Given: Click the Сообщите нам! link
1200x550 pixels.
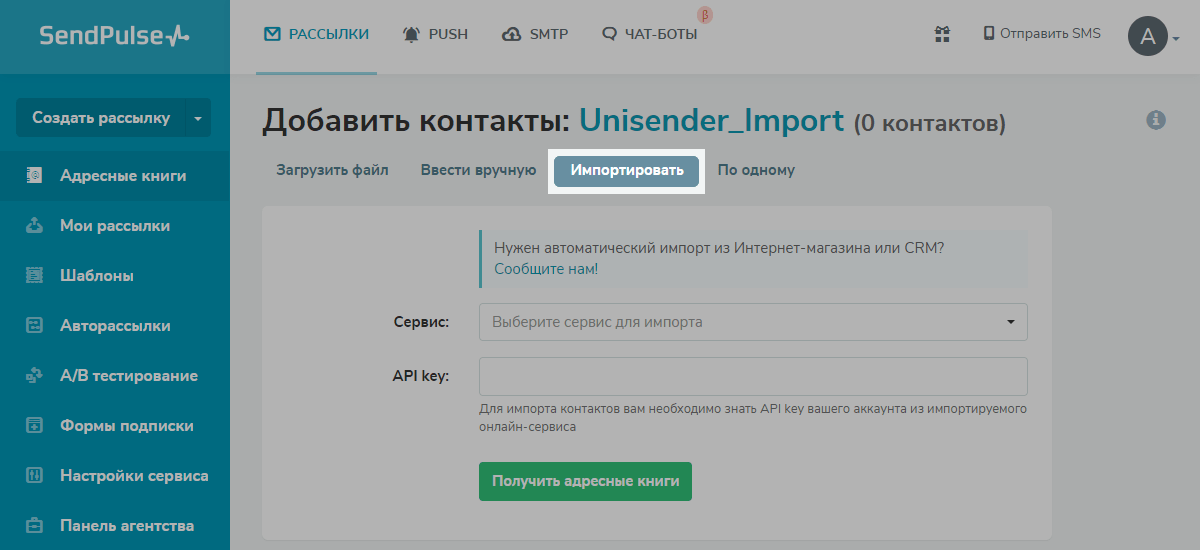Looking at the screenshot, I should point(546,269).
